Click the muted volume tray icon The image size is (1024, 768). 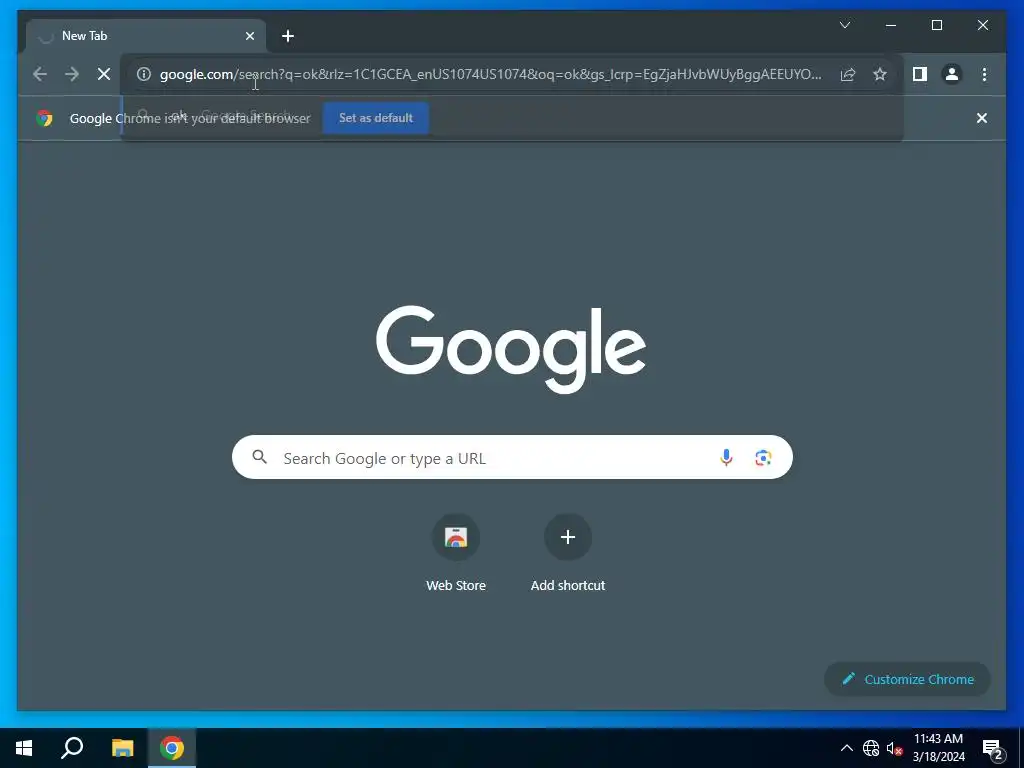[x=894, y=748]
